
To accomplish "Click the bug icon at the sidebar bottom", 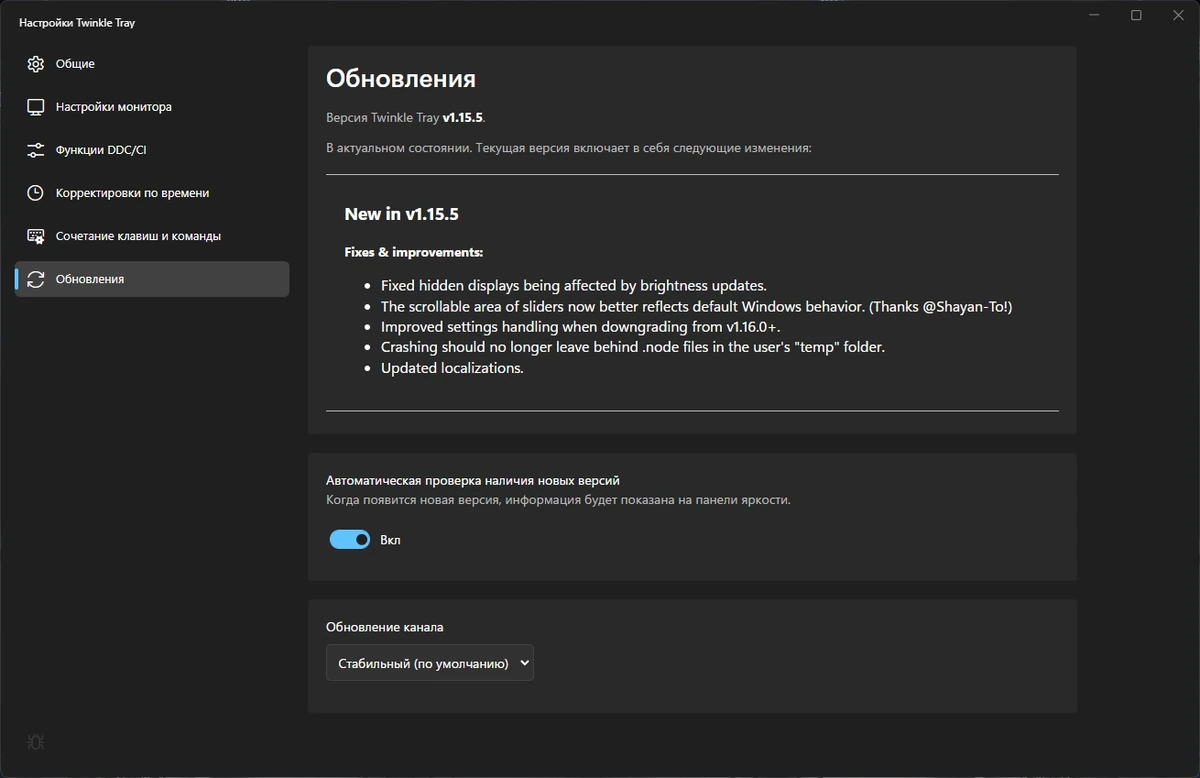I will coord(35,742).
